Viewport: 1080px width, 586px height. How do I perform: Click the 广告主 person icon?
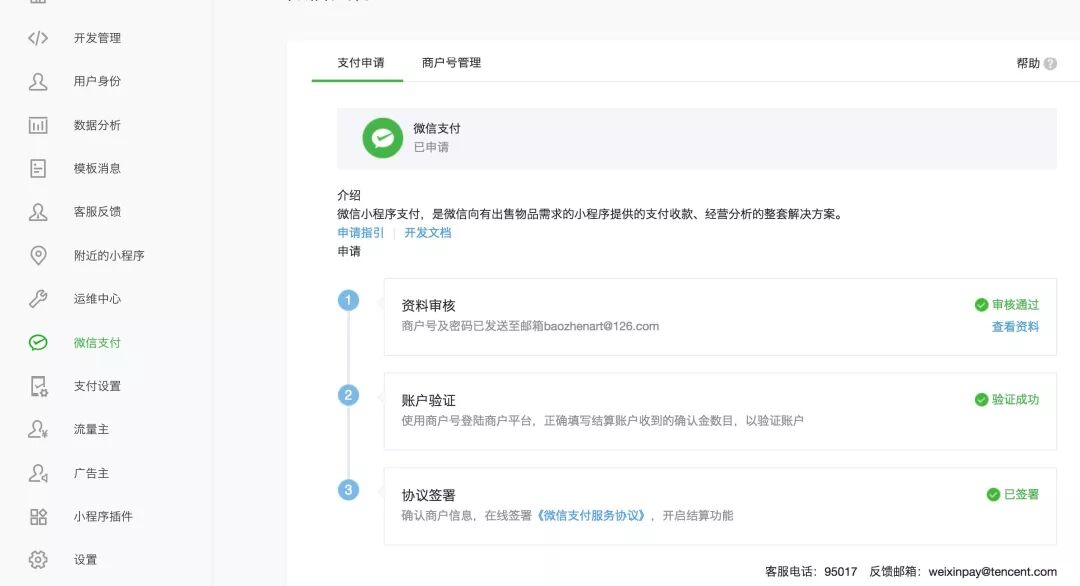[x=38, y=473]
